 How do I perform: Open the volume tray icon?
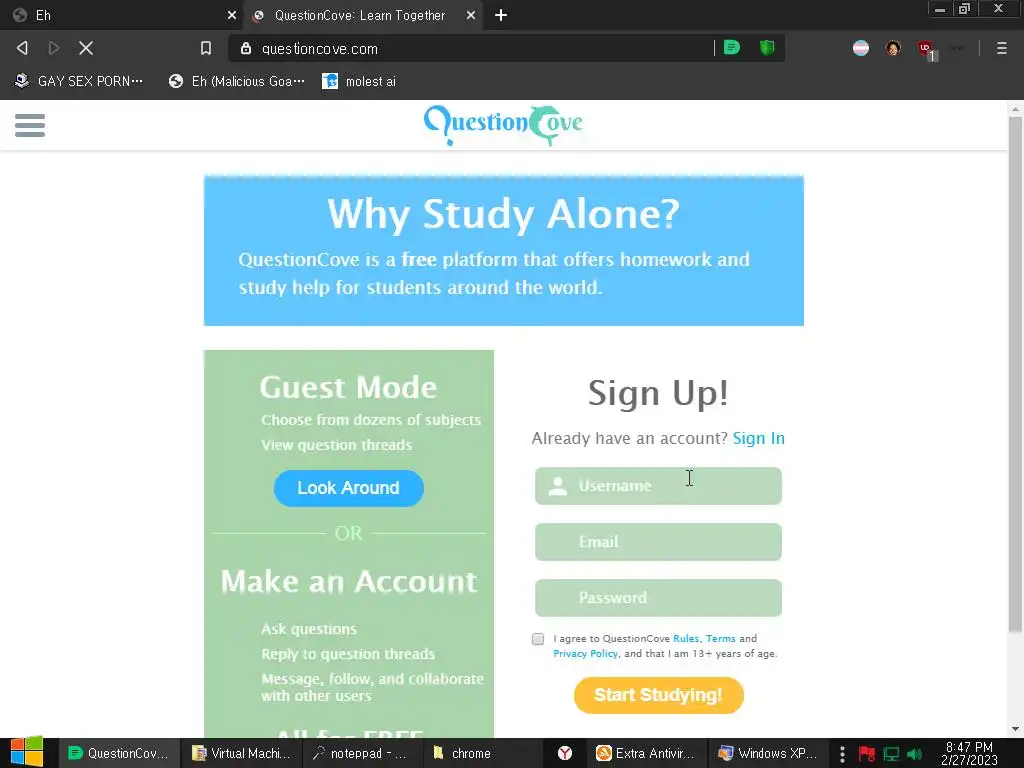point(914,754)
